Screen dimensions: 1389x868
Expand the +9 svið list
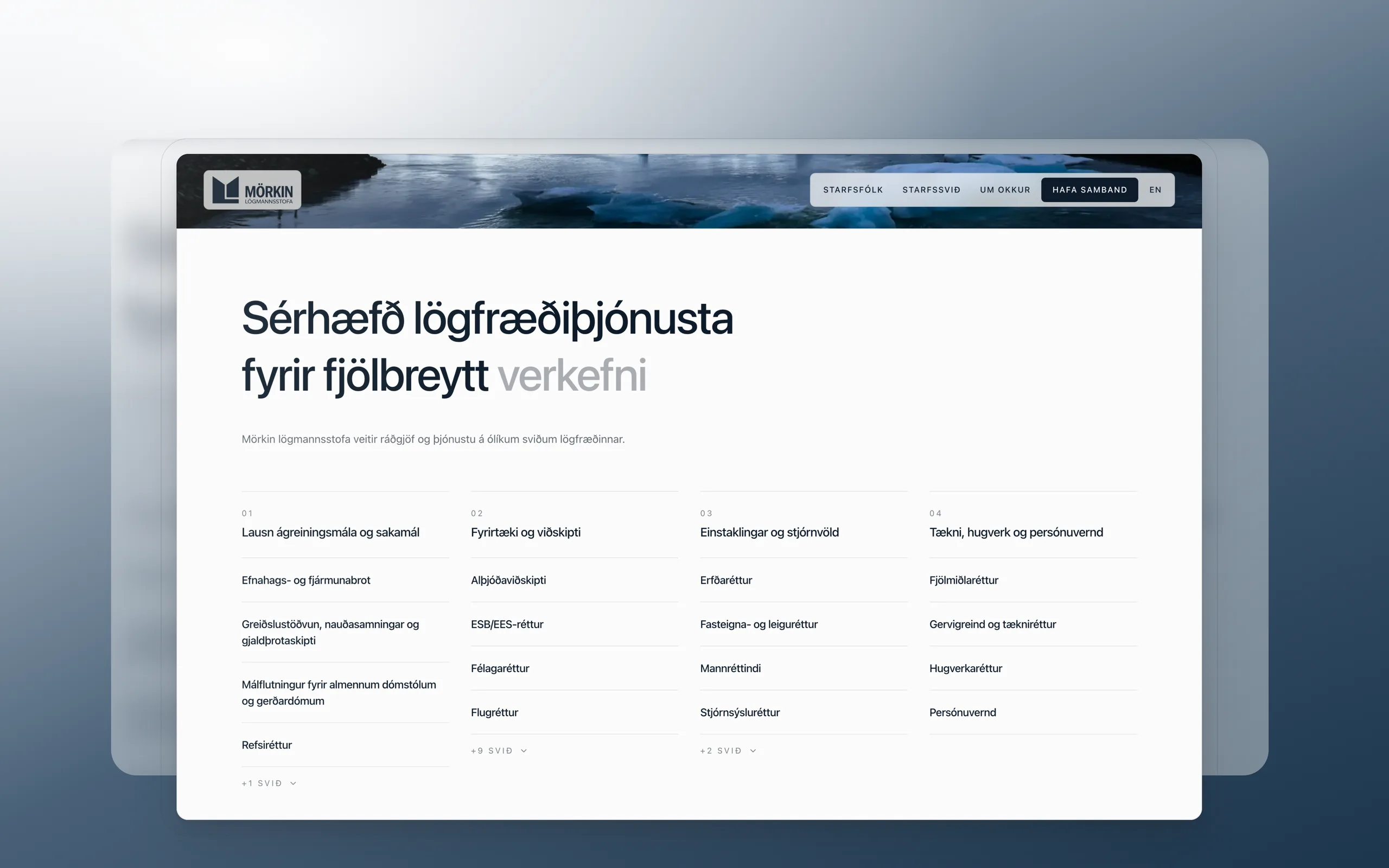point(499,750)
